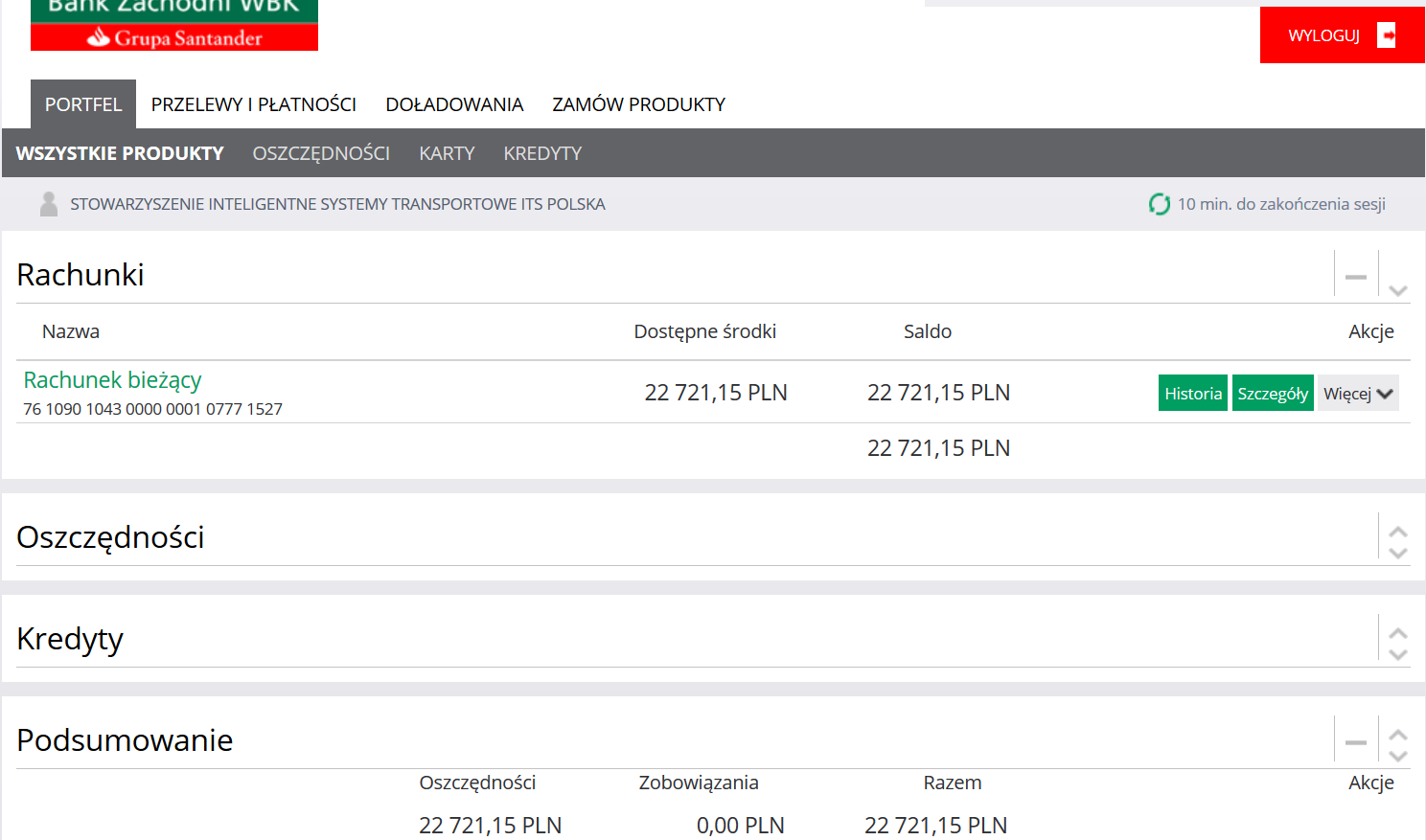The width and height of the screenshot is (1426, 840).
Task: Click the Bank Zachodni WBK logo
Action: point(174,25)
